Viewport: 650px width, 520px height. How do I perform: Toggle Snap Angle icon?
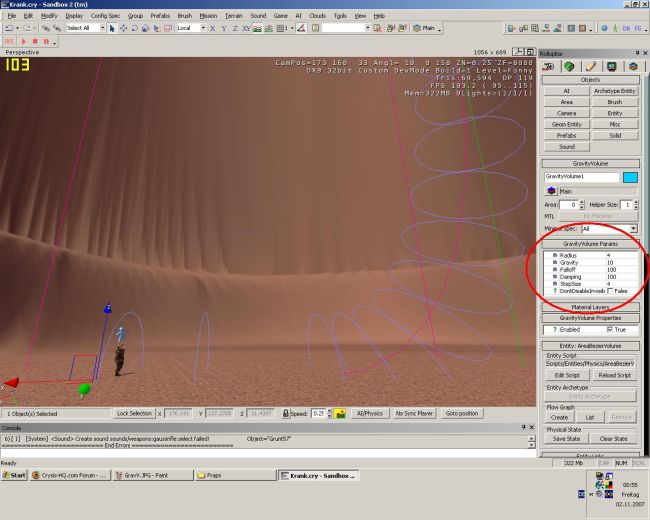[301, 28]
